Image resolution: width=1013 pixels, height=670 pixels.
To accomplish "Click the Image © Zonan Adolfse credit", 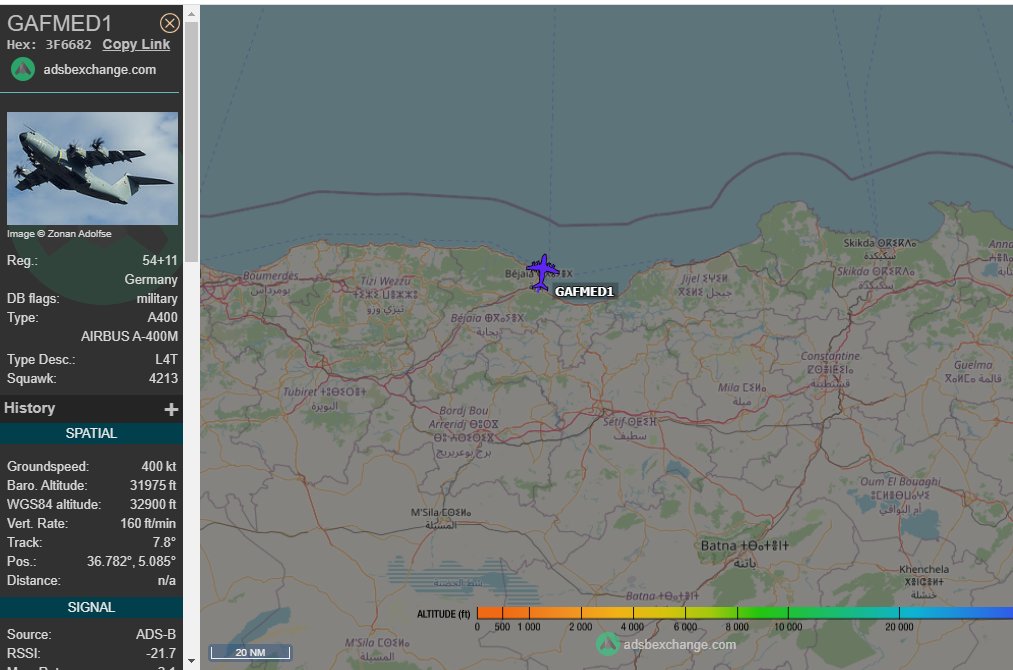I will tap(59, 234).
